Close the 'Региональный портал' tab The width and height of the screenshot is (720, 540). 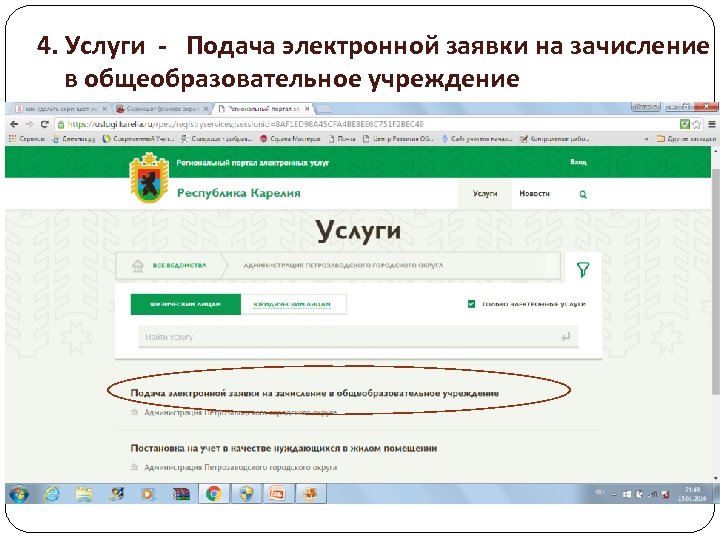[x=307, y=109]
